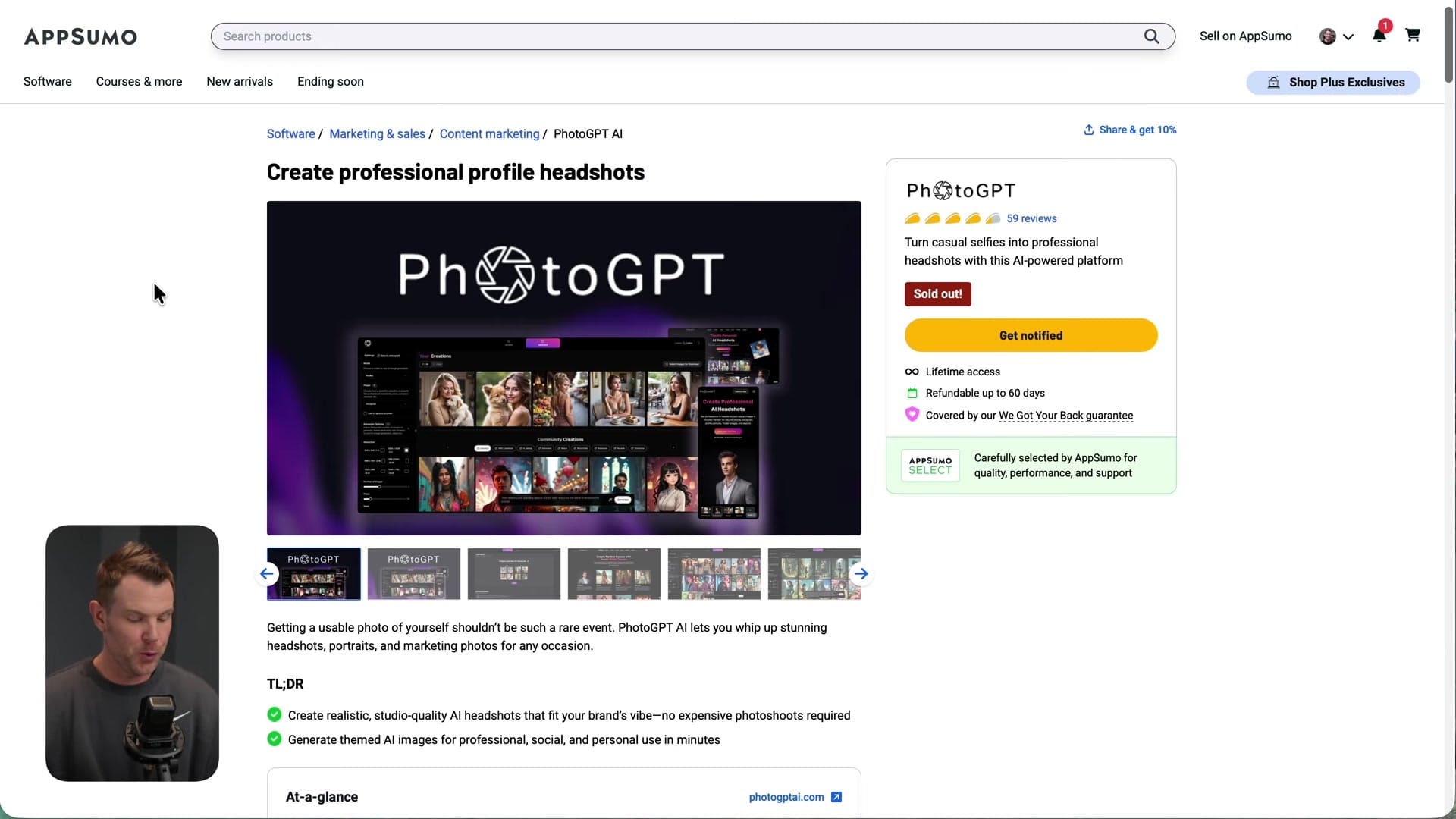Click the external link icon by photogptai.com
This screenshot has width=1456, height=819.
tap(836, 797)
